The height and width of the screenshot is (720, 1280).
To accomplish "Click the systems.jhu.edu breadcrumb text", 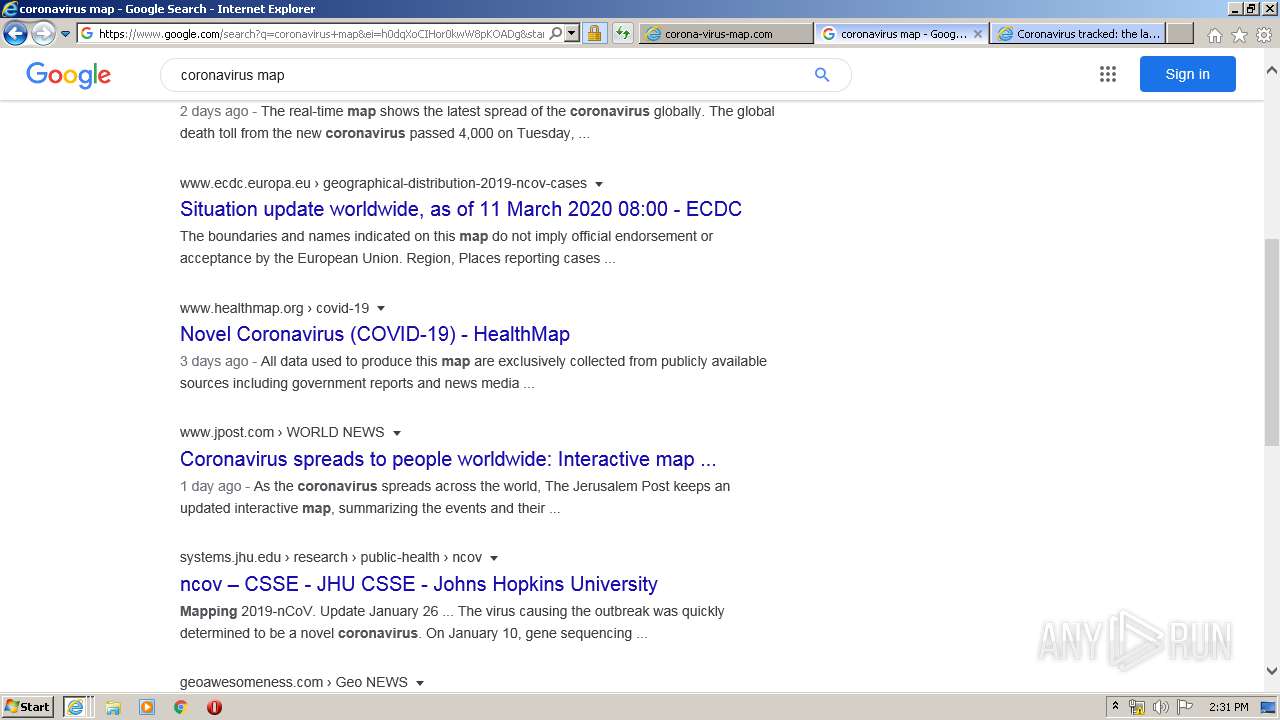I will (230, 557).
